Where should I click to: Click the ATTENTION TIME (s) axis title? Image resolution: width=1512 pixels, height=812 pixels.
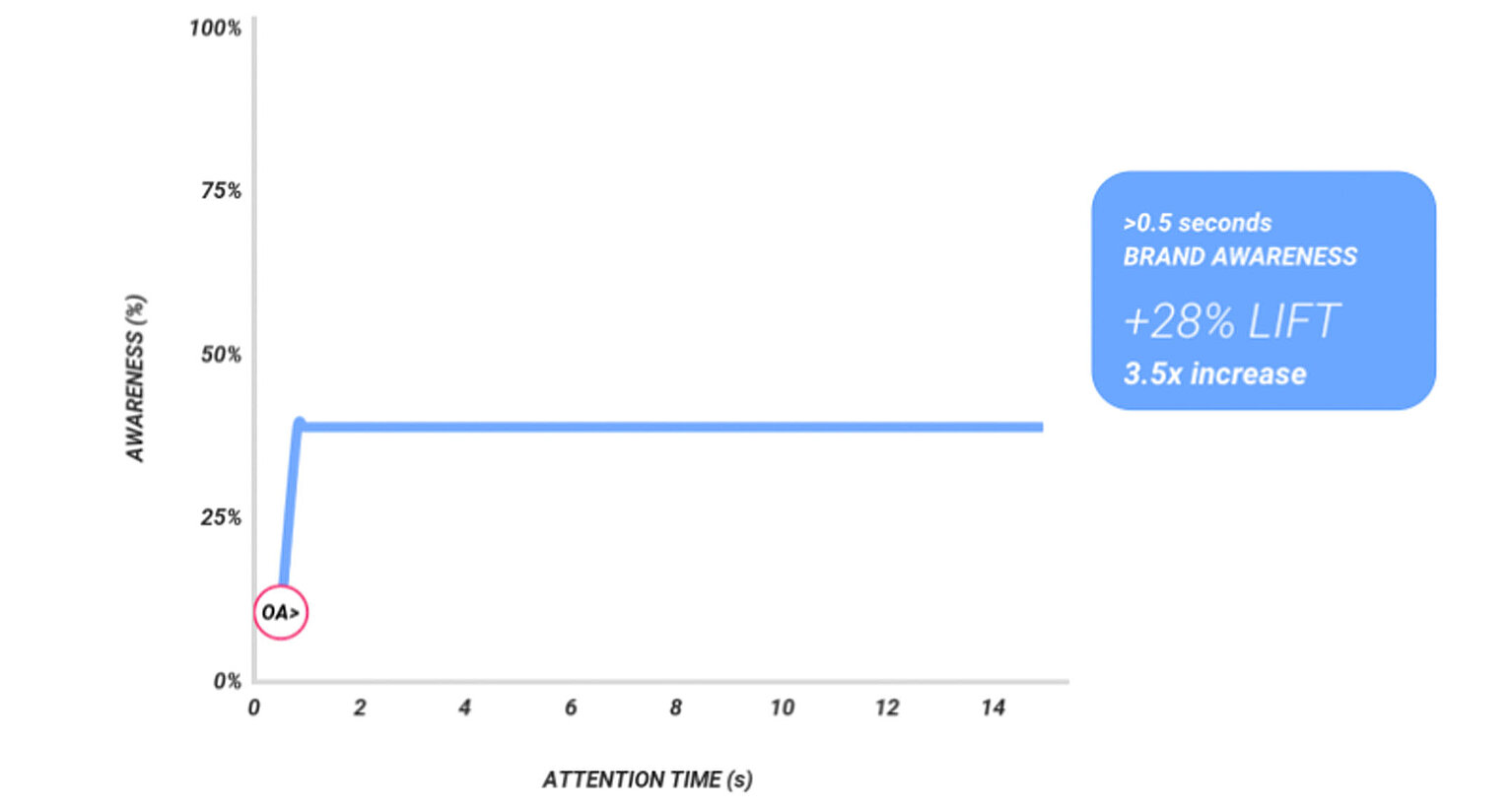tap(647, 779)
